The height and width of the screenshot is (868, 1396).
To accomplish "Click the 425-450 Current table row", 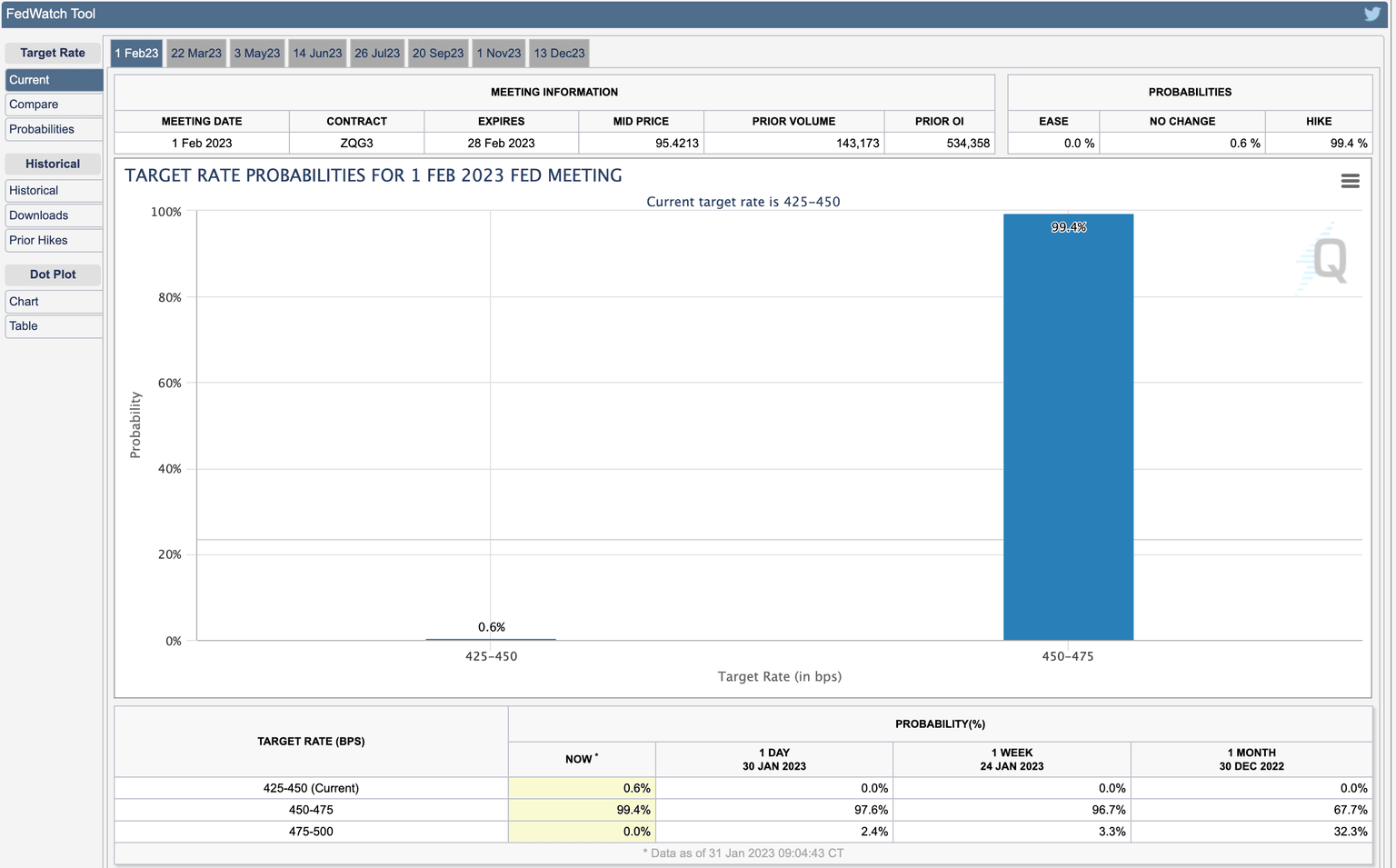I will 311,788.
